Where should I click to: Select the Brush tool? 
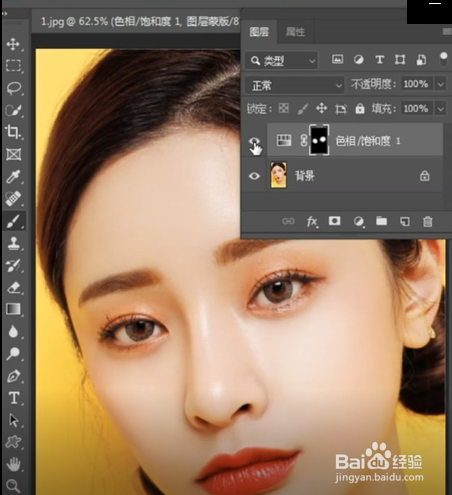coord(13,221)
